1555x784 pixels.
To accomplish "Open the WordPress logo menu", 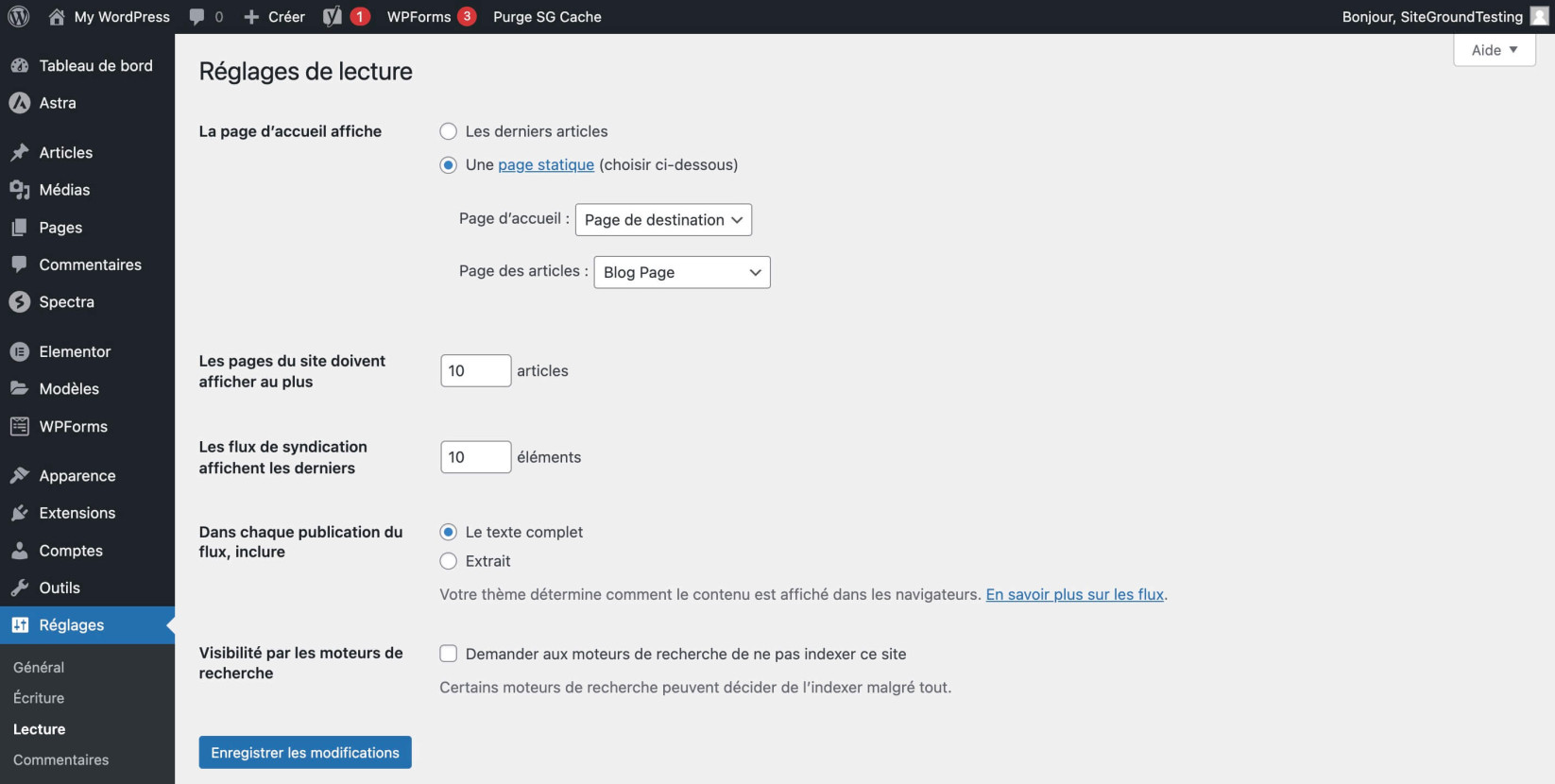I will tap(19, 17).
